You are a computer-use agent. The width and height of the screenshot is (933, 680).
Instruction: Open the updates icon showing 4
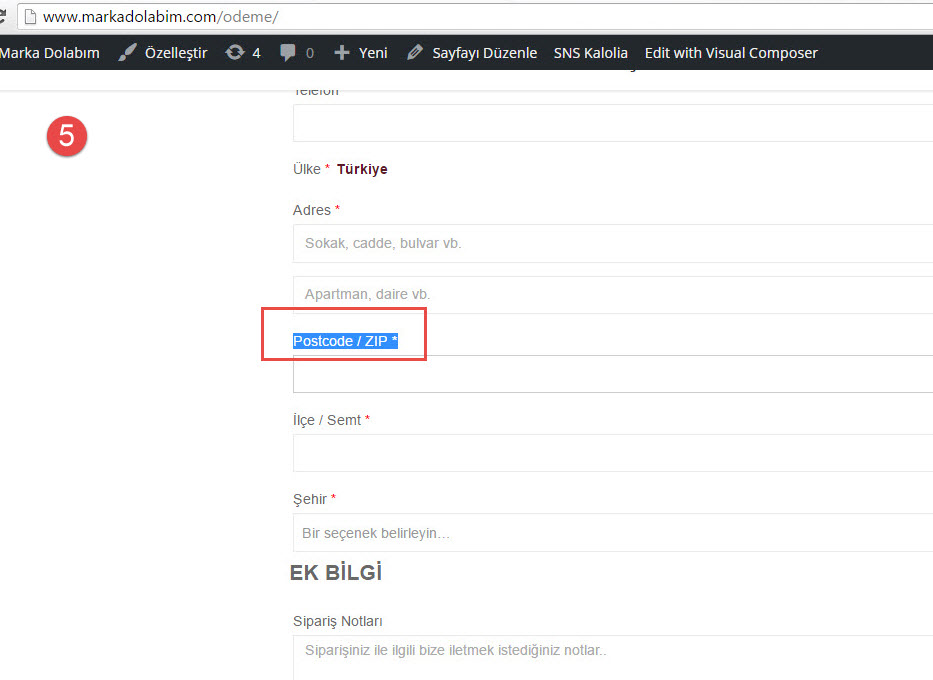235,53
